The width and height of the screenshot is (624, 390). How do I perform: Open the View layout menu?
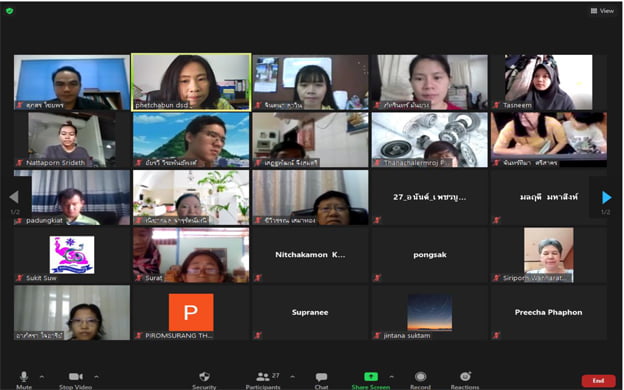pyautogui.click(x=602, y=11)
